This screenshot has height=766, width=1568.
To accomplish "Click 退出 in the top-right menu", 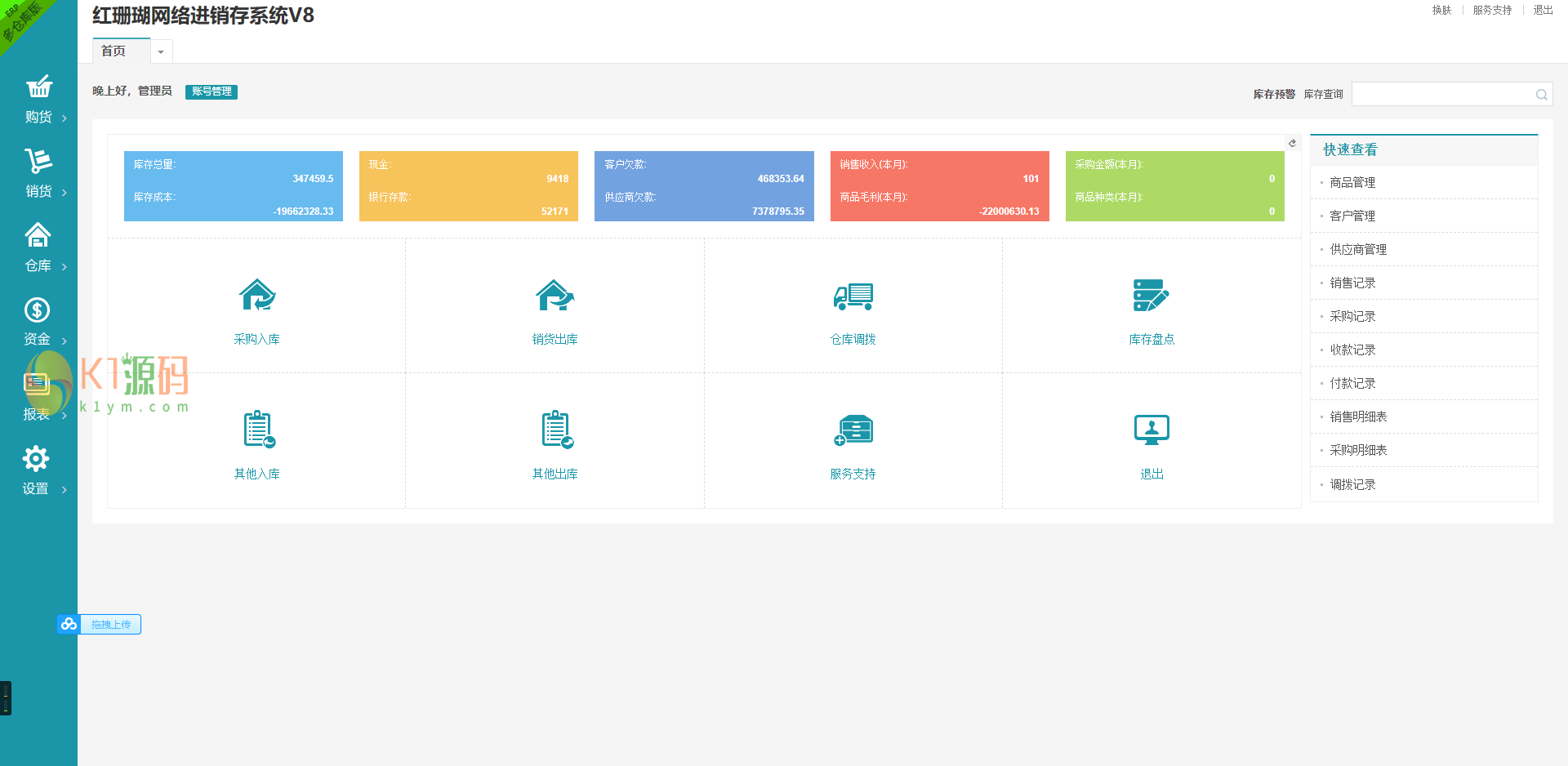I will coord(1543,11).
